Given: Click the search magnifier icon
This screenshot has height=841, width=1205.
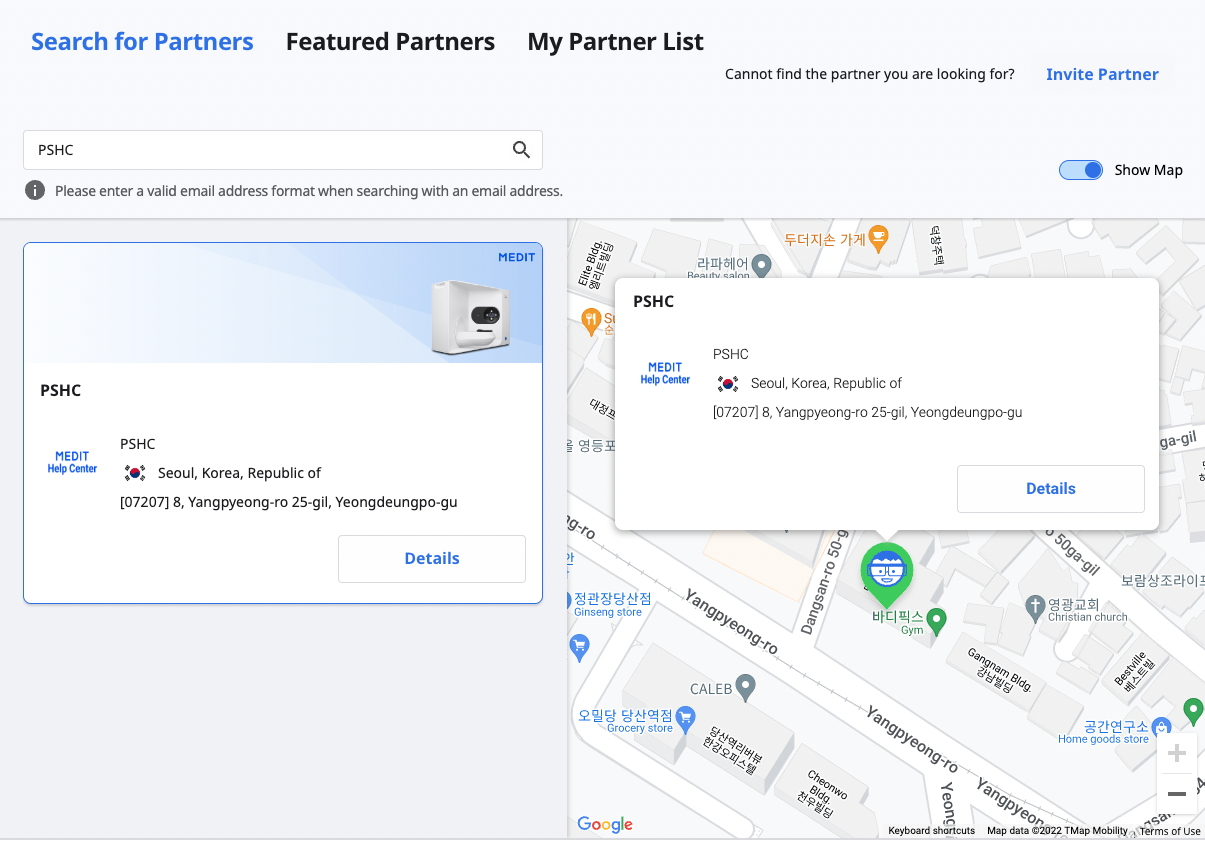Looking at the screenshot, I should pos(521,150).
